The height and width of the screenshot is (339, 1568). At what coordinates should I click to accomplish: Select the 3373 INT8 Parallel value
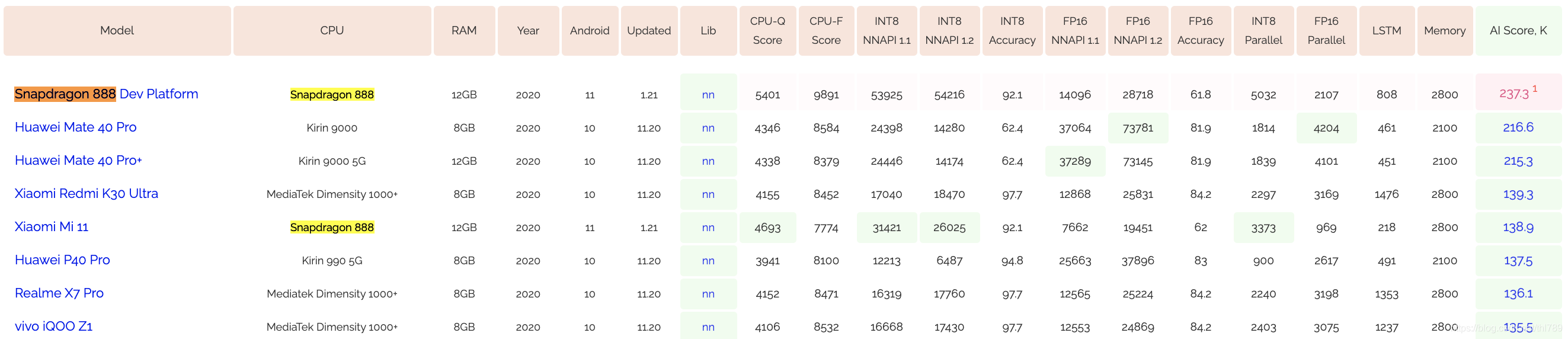click(1263, 227)
